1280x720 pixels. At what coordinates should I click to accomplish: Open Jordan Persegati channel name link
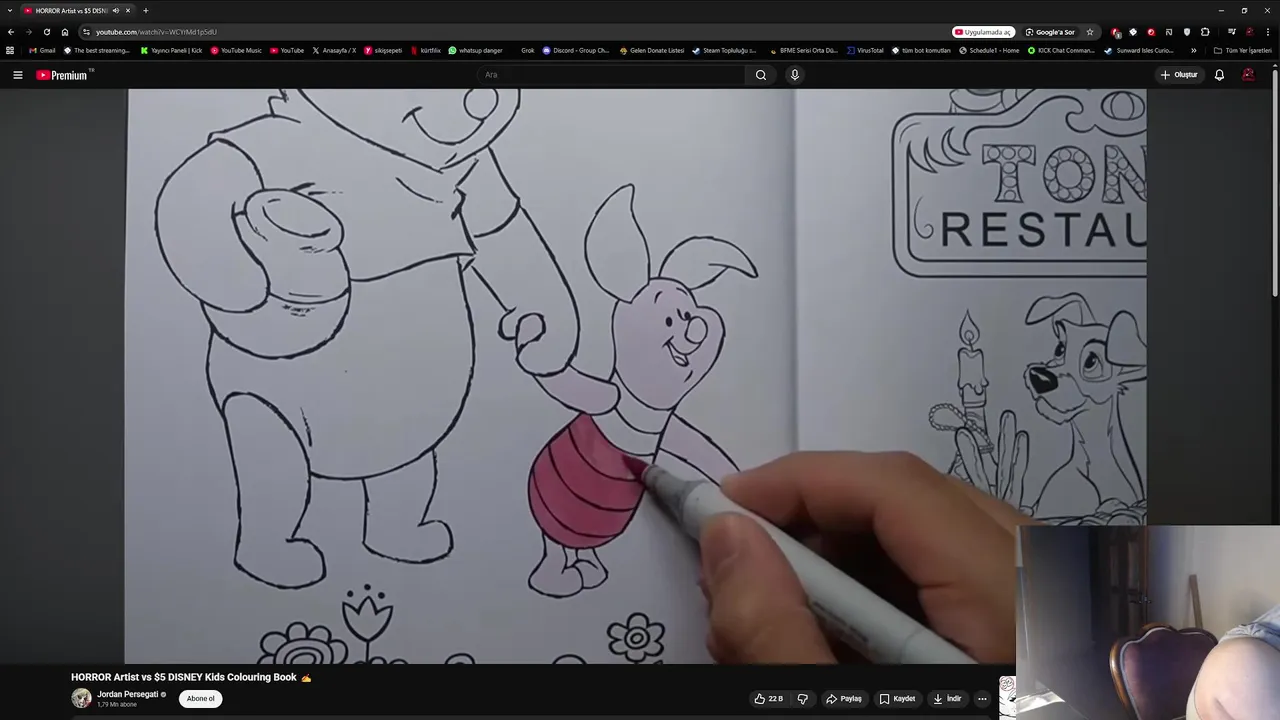coord(127,694)
